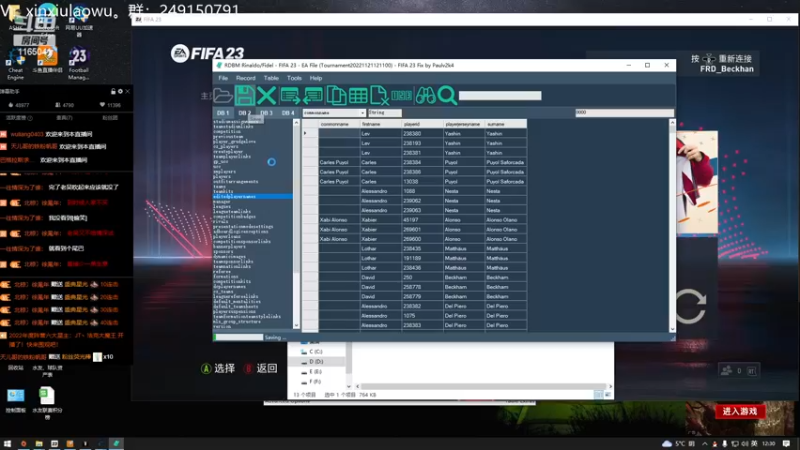Click the Windows Start button
Screen dimensions: 800x450
pos(7,443)
